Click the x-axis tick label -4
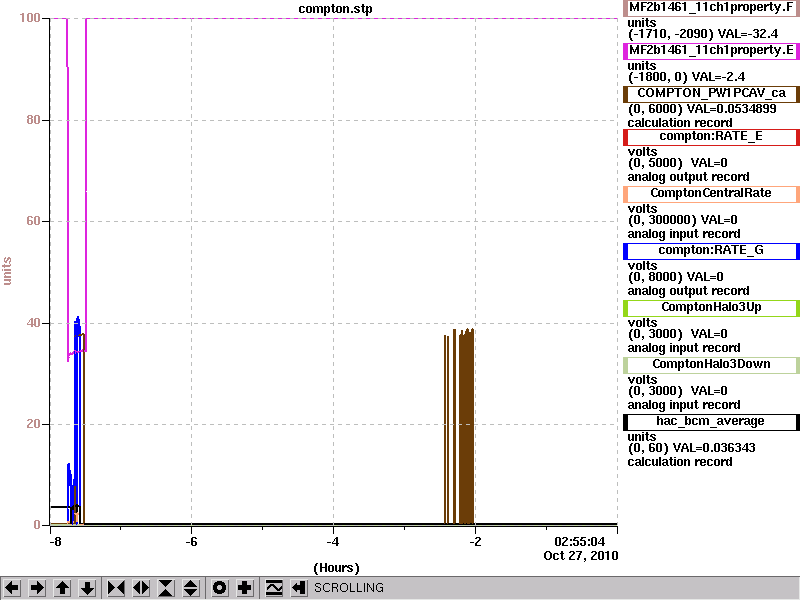Viewport: 800px width, 600px height. click(333, 542)
